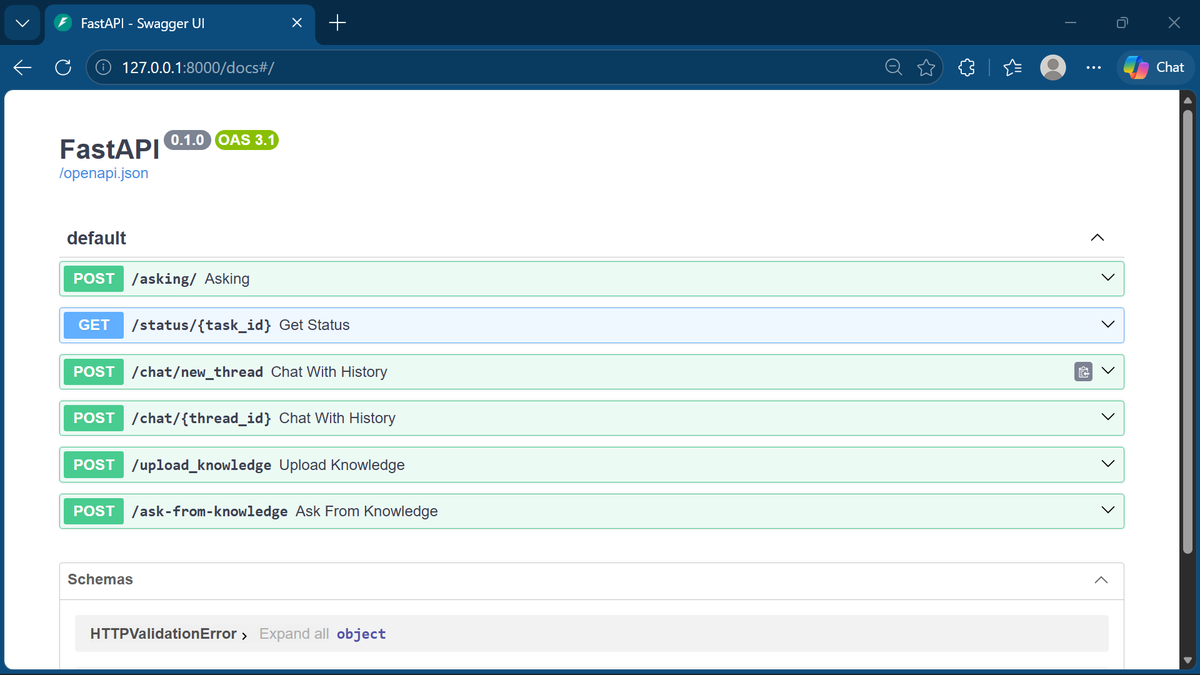Copy the /chat/new_thread path to clipboard

pos(1083,372)
